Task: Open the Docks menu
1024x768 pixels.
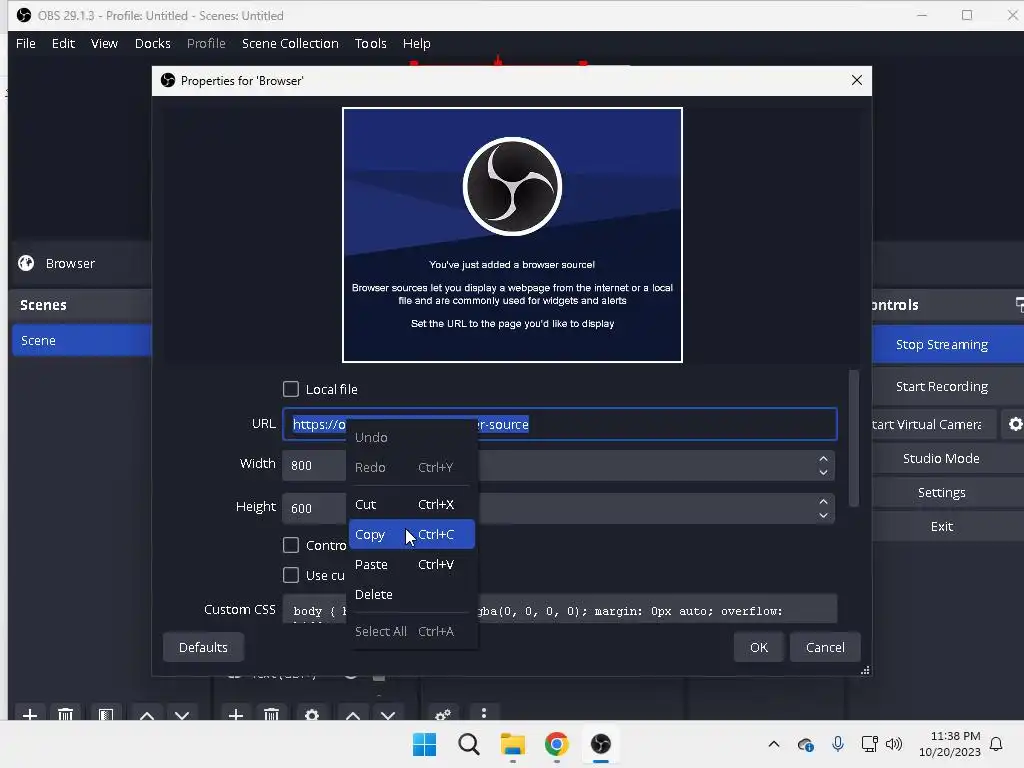Action: (153, 43)
